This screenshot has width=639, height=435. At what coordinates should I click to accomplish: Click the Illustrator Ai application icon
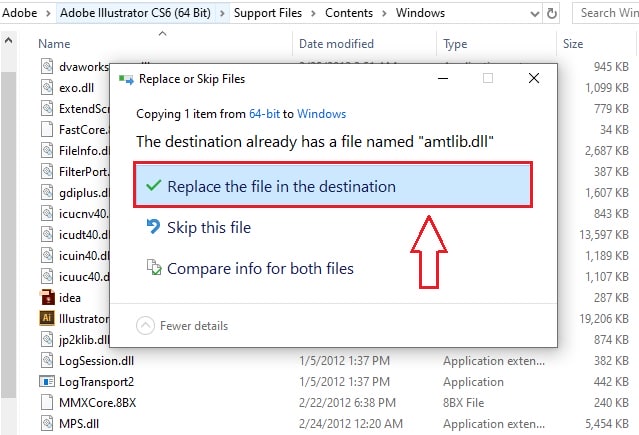click(x=47, y=318)
